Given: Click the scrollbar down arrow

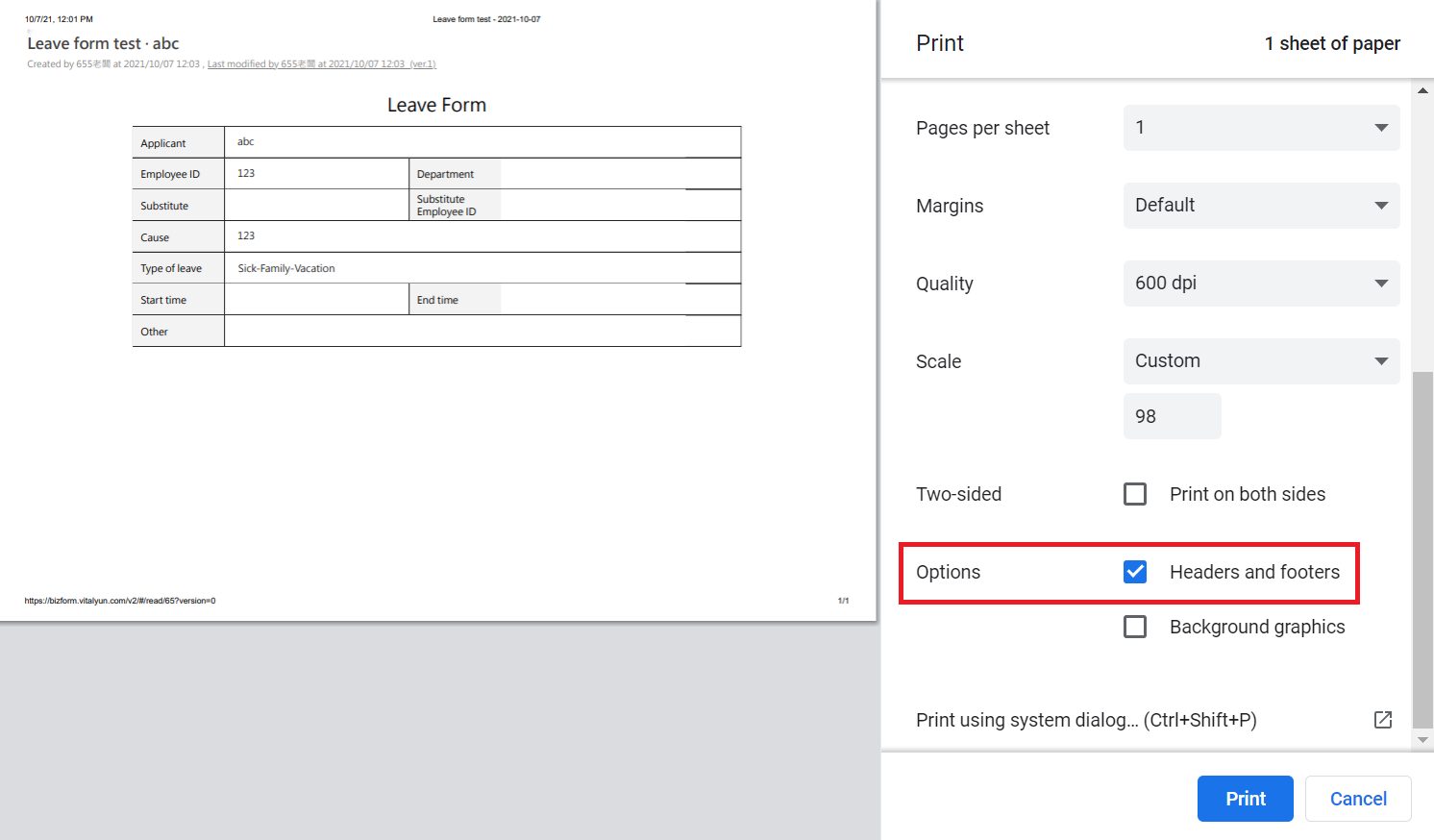Looking at the screenshot, I should (1422, 740).
